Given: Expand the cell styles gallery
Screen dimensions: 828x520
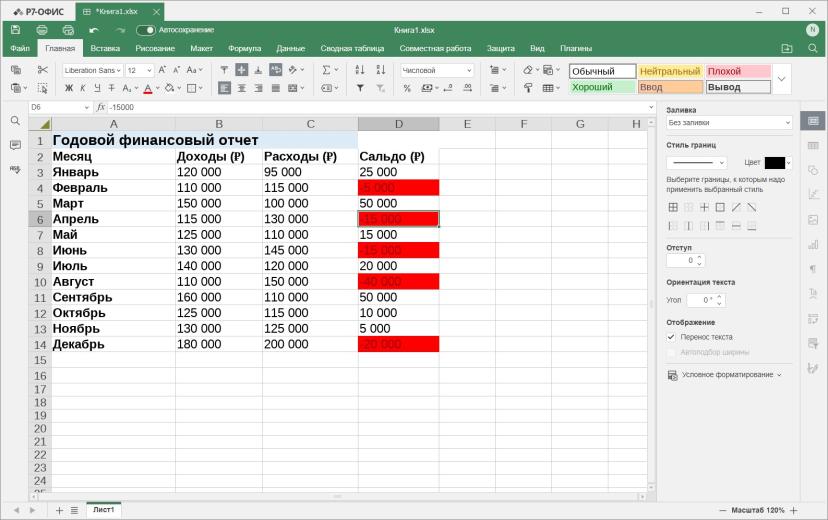Looking at the screenshot, I should click(782, 79).
